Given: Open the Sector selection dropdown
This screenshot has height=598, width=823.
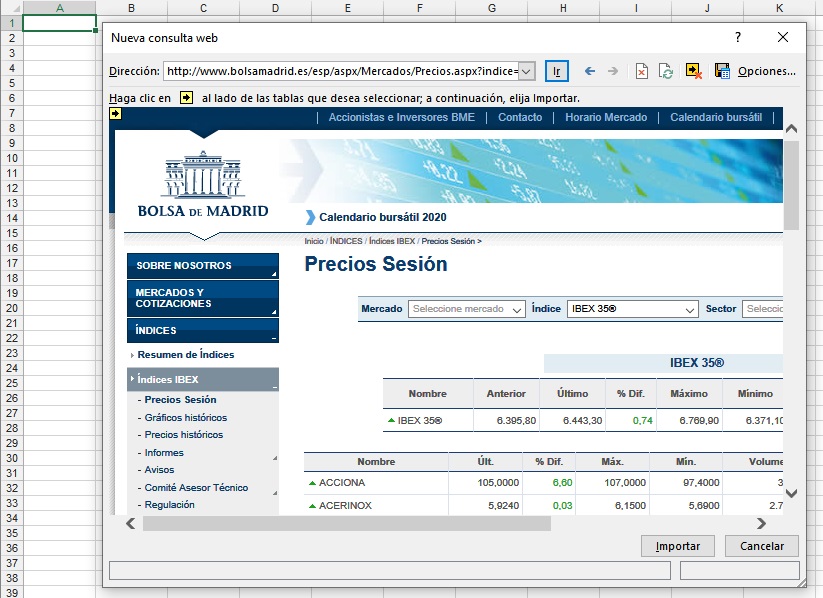Looking at the screenshot, I should point(763,309).
